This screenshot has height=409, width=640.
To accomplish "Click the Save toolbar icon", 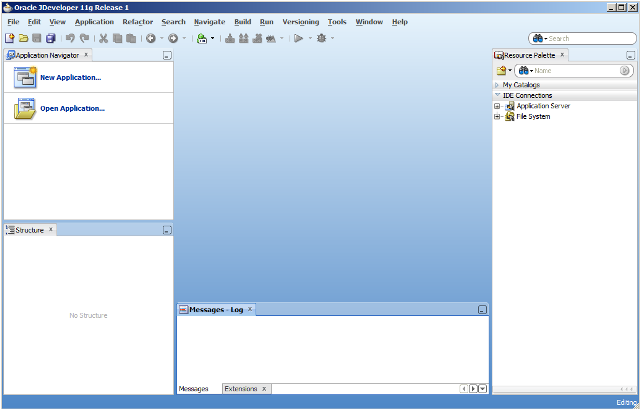I will [37, 38].
